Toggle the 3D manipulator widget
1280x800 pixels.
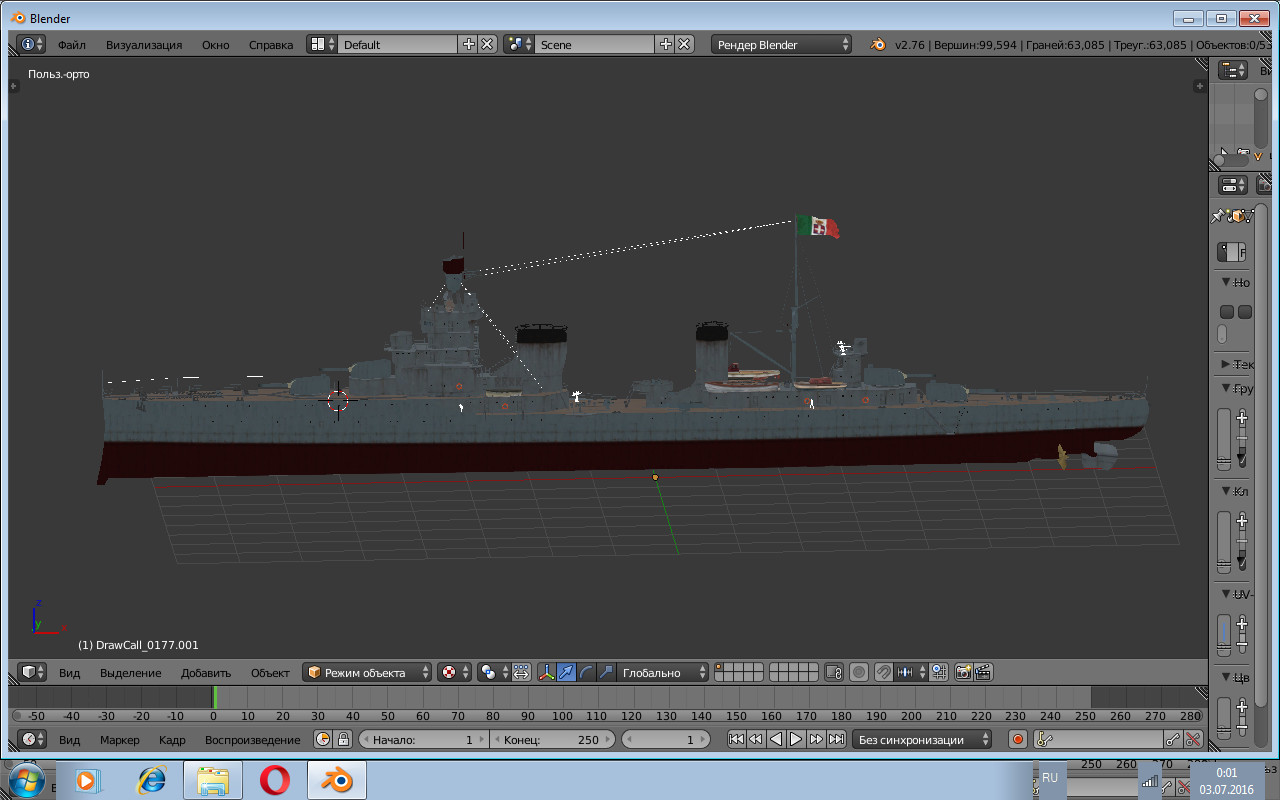pyautogui.click(x=546, y=672)
